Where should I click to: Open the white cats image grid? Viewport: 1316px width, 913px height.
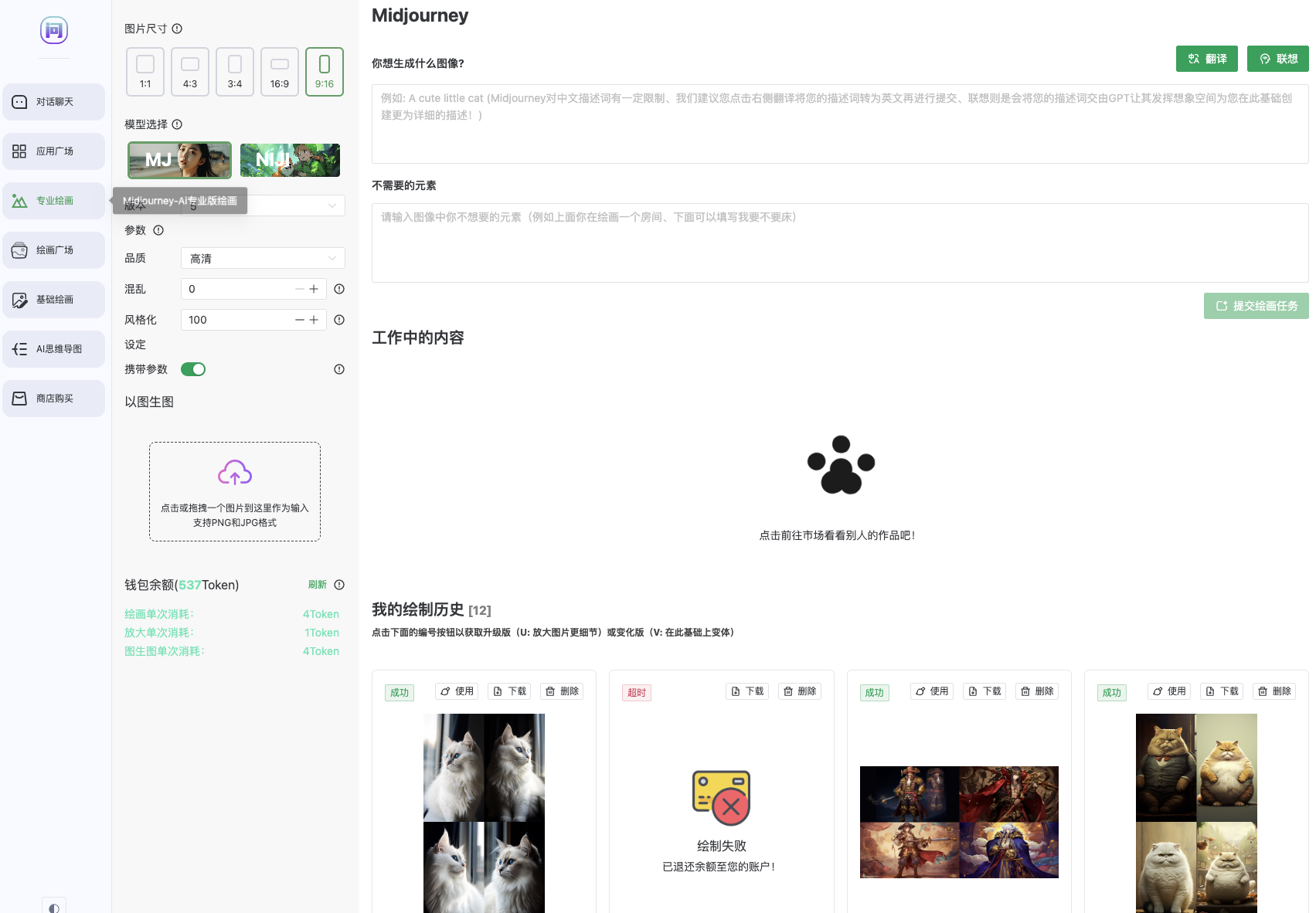(484, 813)
